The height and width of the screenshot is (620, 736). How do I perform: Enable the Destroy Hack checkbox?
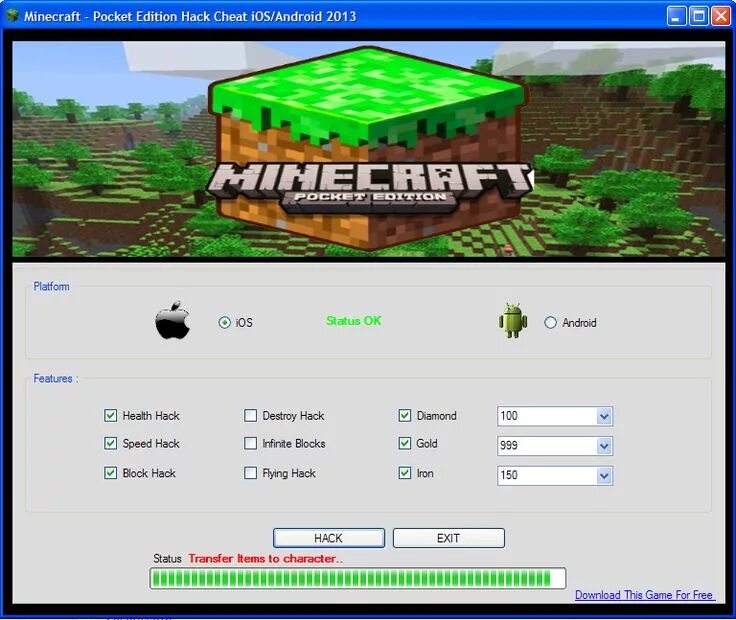click(x=251, y=415)
